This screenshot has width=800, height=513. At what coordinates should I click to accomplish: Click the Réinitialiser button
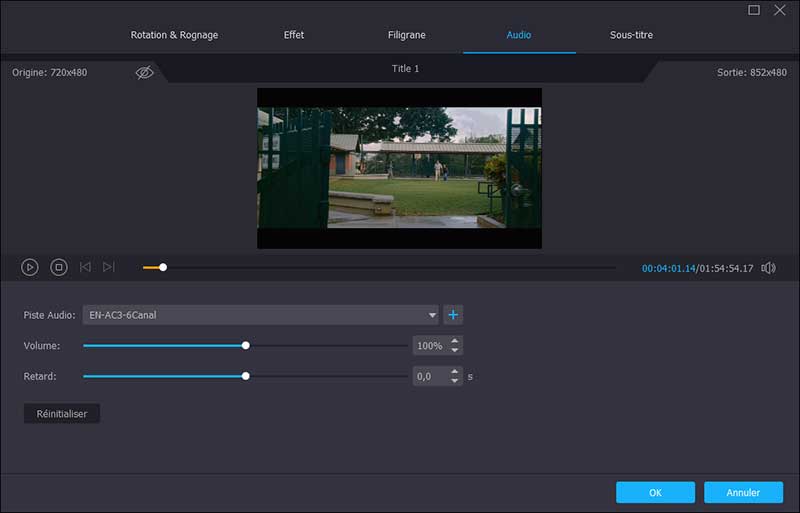click(x=62, y=413)
